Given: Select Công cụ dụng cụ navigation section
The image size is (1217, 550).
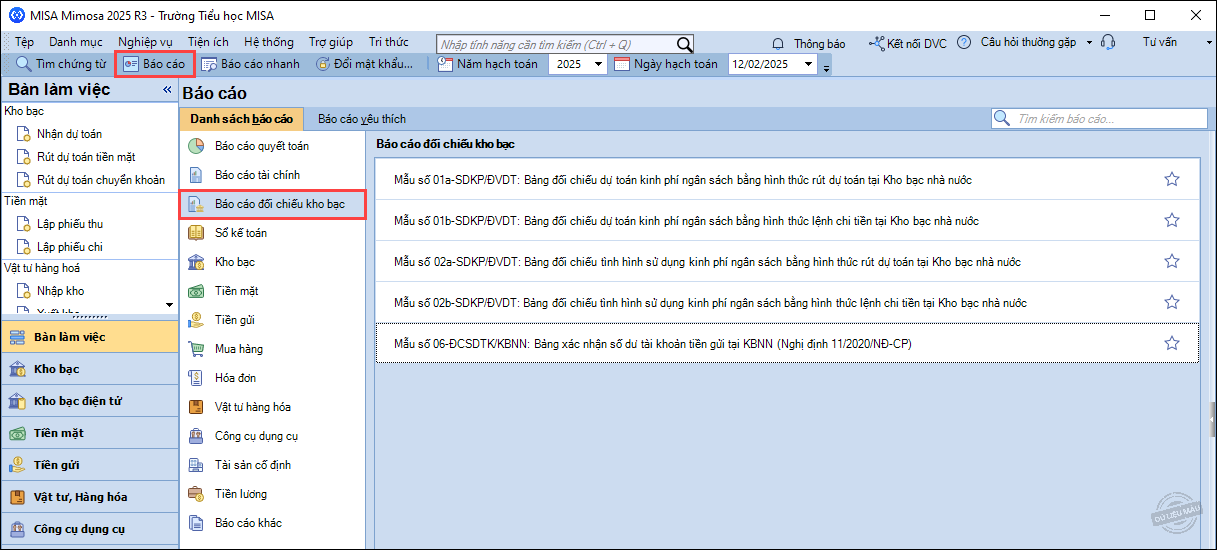Looking at the screenshot, I should click(x=89, y=529).
